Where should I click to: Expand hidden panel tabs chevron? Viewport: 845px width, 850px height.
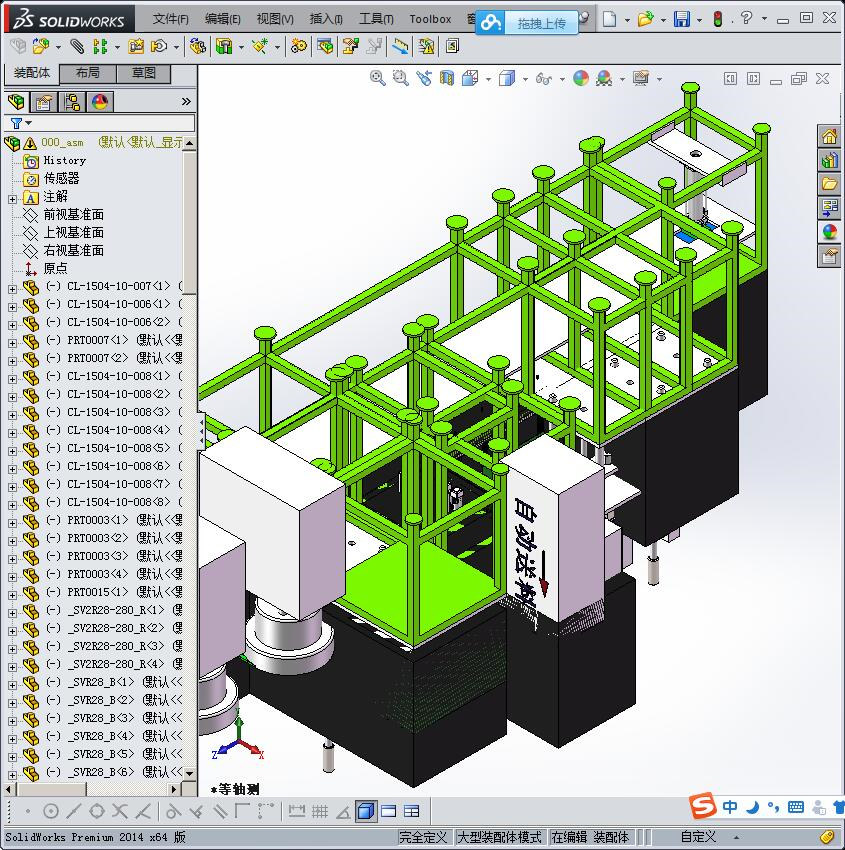click(x=186, y=101)
